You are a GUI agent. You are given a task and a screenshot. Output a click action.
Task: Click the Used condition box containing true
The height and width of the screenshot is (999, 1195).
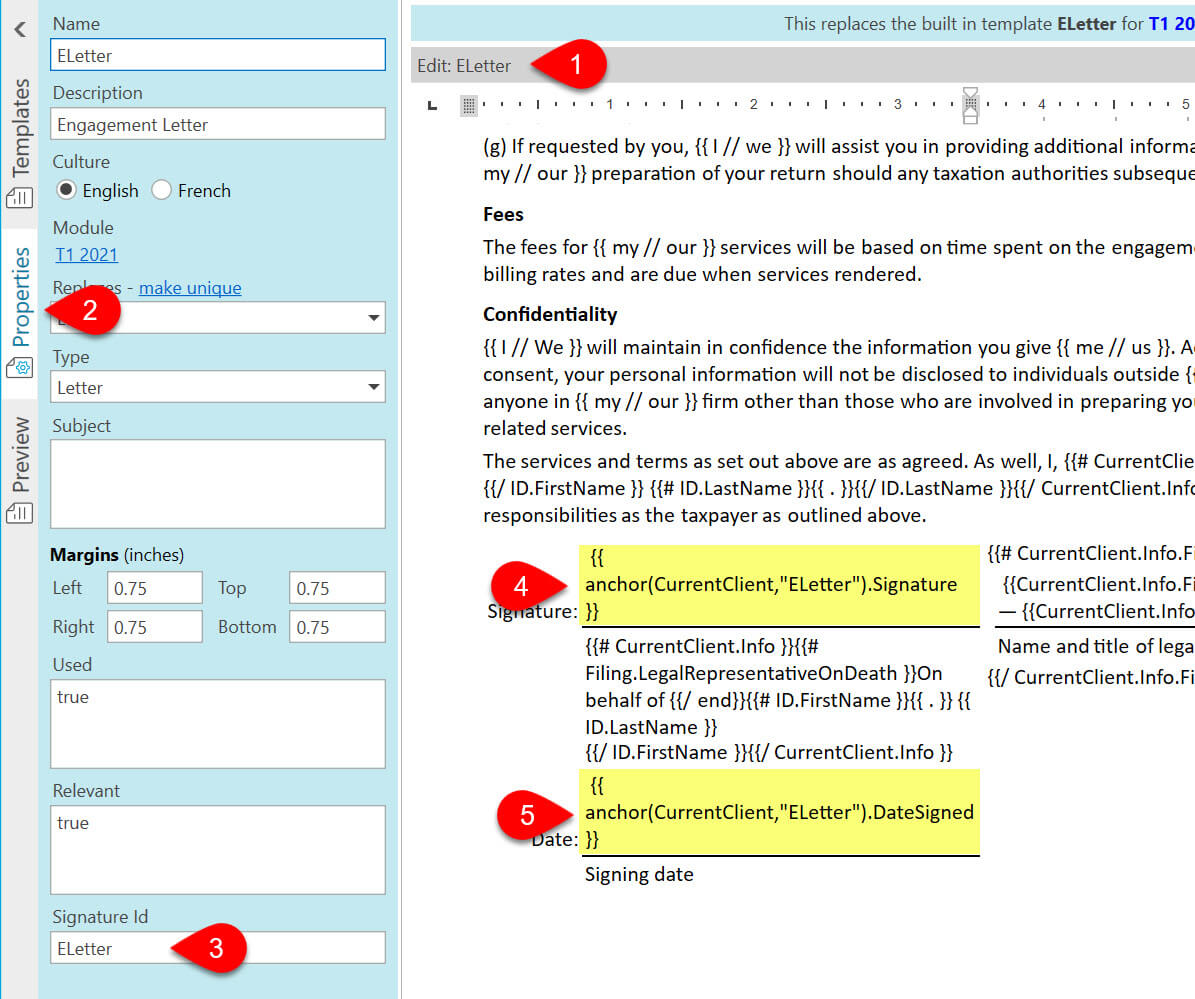218,724
